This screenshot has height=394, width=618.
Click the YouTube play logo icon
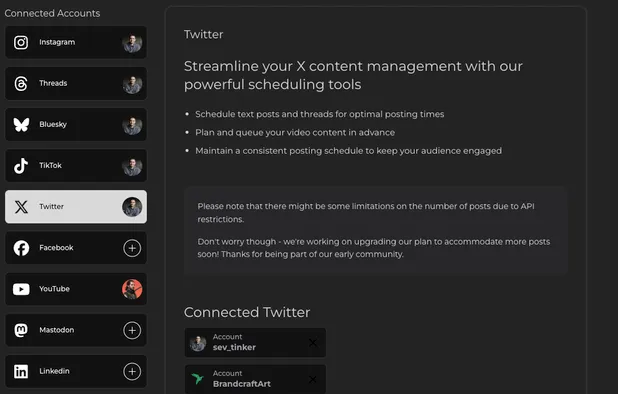tap(21, 289)
